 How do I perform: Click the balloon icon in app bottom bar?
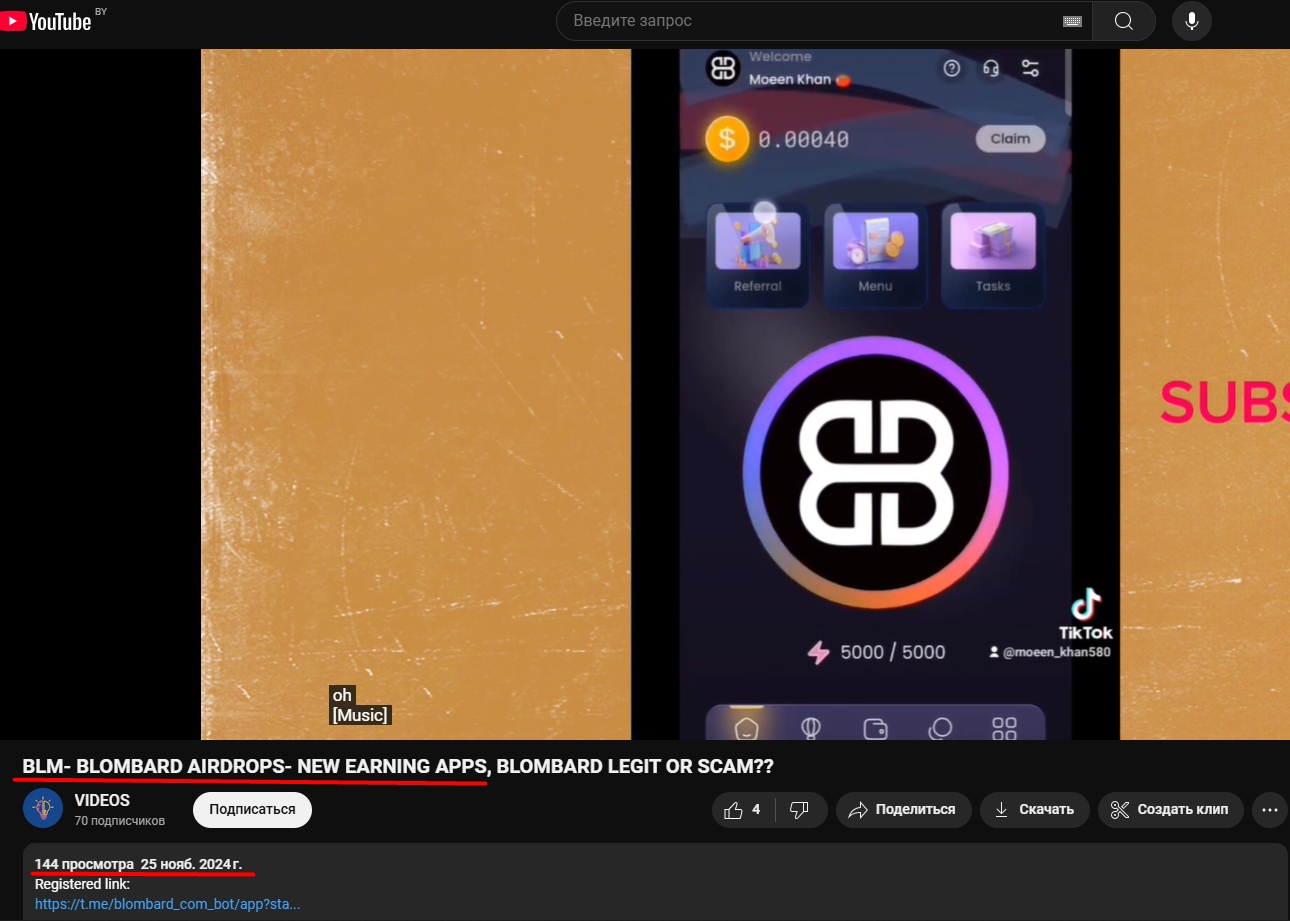pos(811,729)
